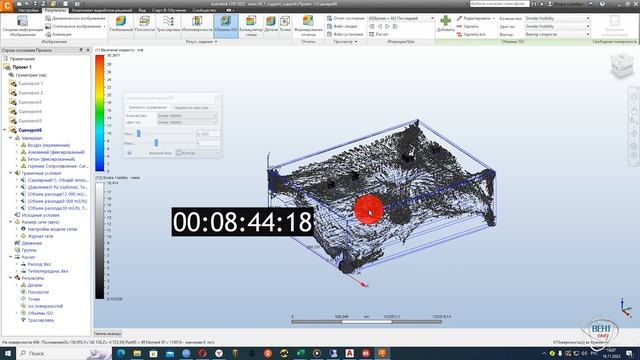
Task: Click the Autodesk CFD application logo
Action: pyautogui.click(x=7, y=5)
